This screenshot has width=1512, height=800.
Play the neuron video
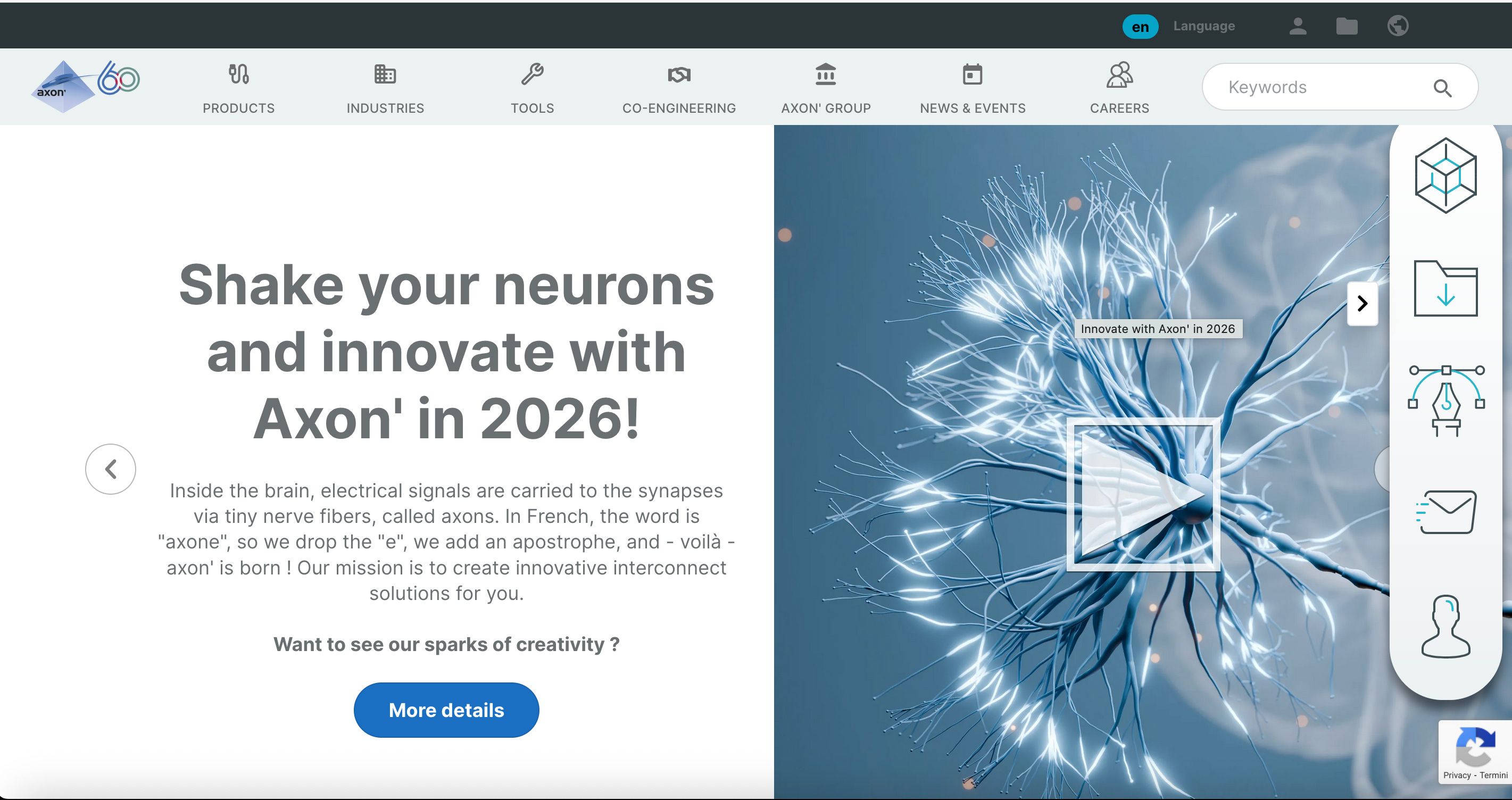coord(1143,494)
